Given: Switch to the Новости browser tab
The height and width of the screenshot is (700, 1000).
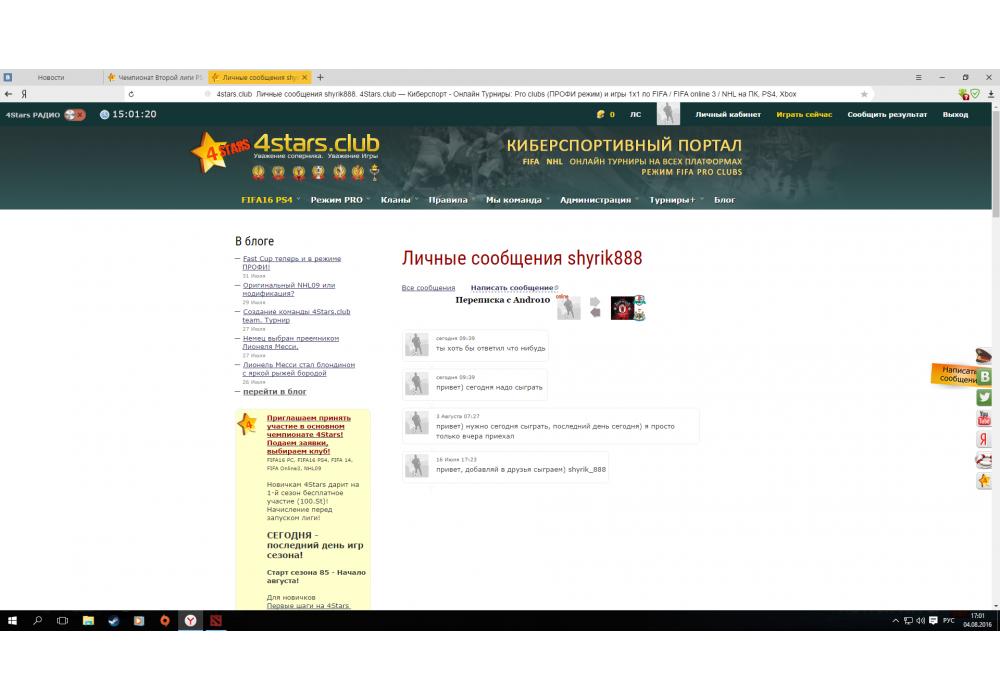Looking at the screenshot, I should pos(50,77).
